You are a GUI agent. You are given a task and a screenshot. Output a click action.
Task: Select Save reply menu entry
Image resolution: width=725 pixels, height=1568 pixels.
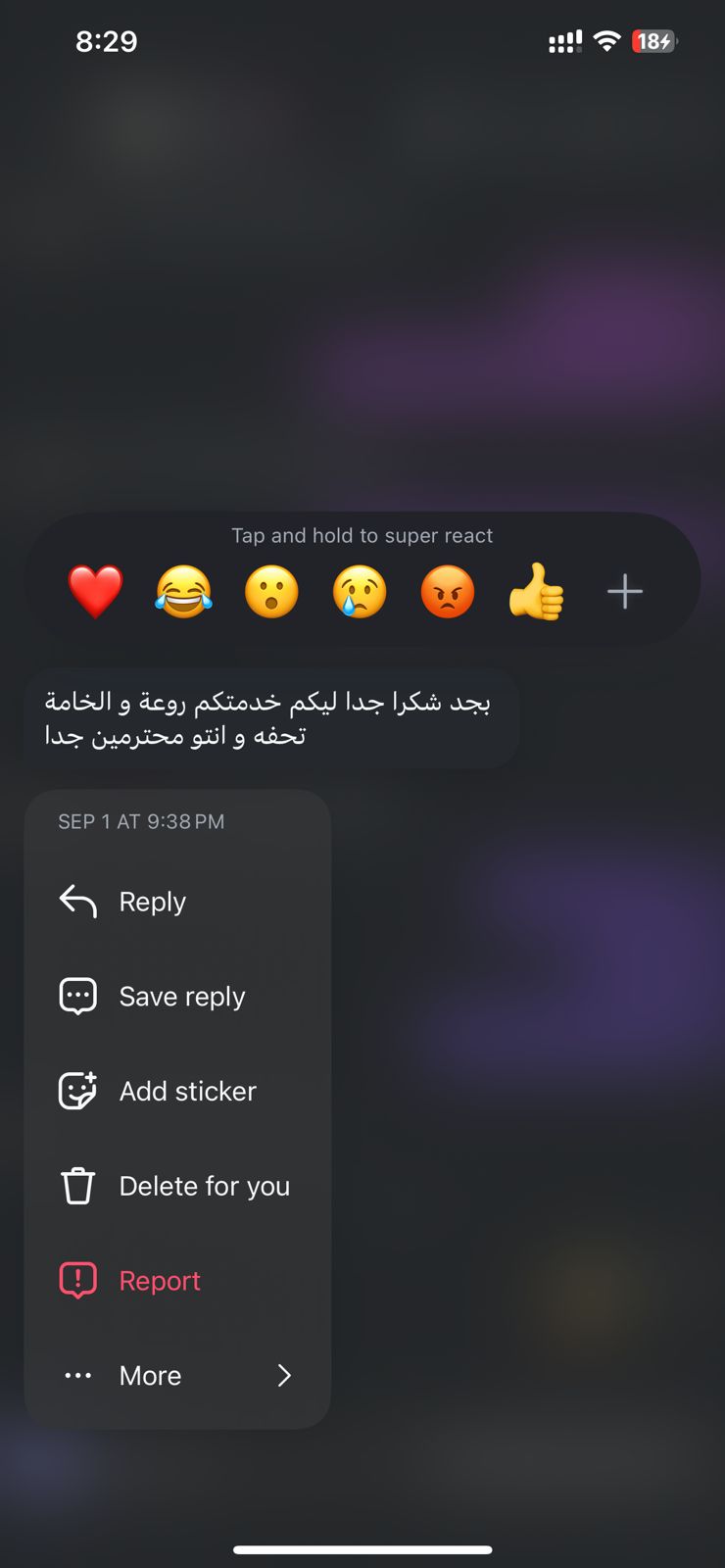point(177,996)
